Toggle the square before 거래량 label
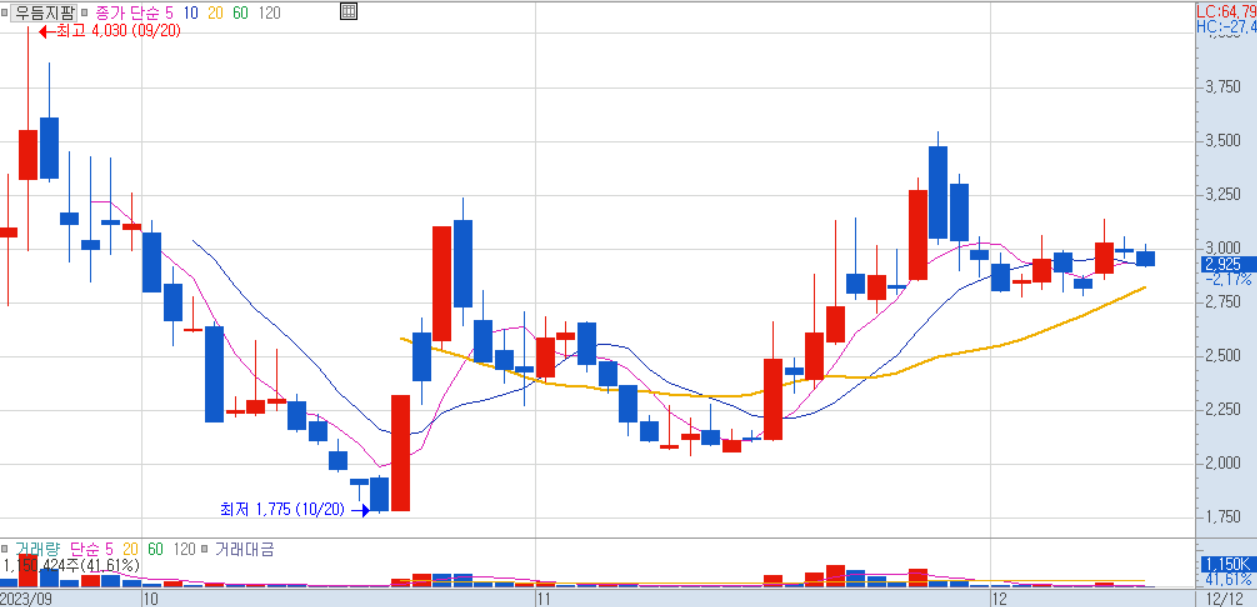The height and width of the screenshot is (607, 1257). pos(5,549)
